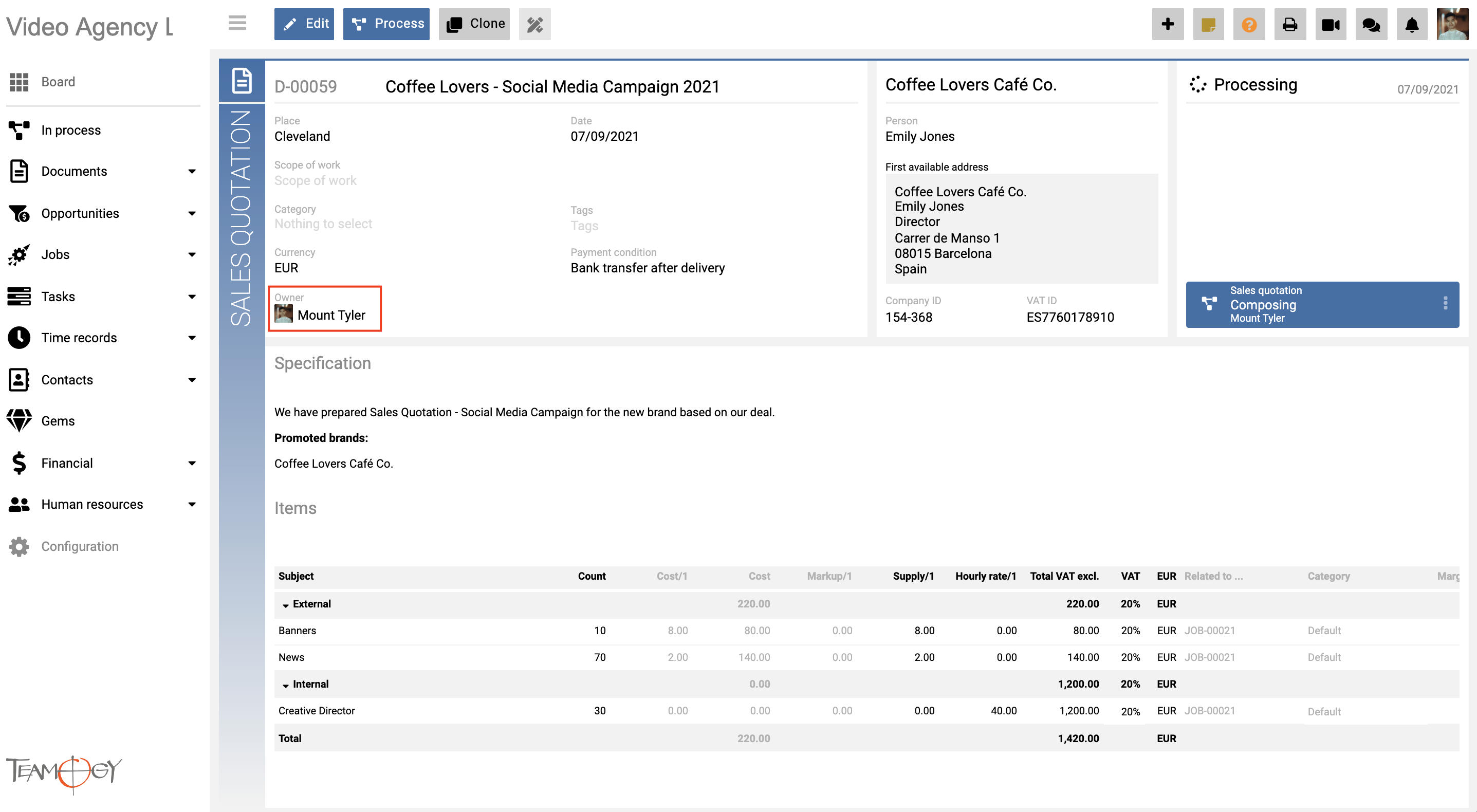This screenshot has height=812, width=1477.
Task: Click the Jobs gear icon
Action: click(x=19, y=254)
